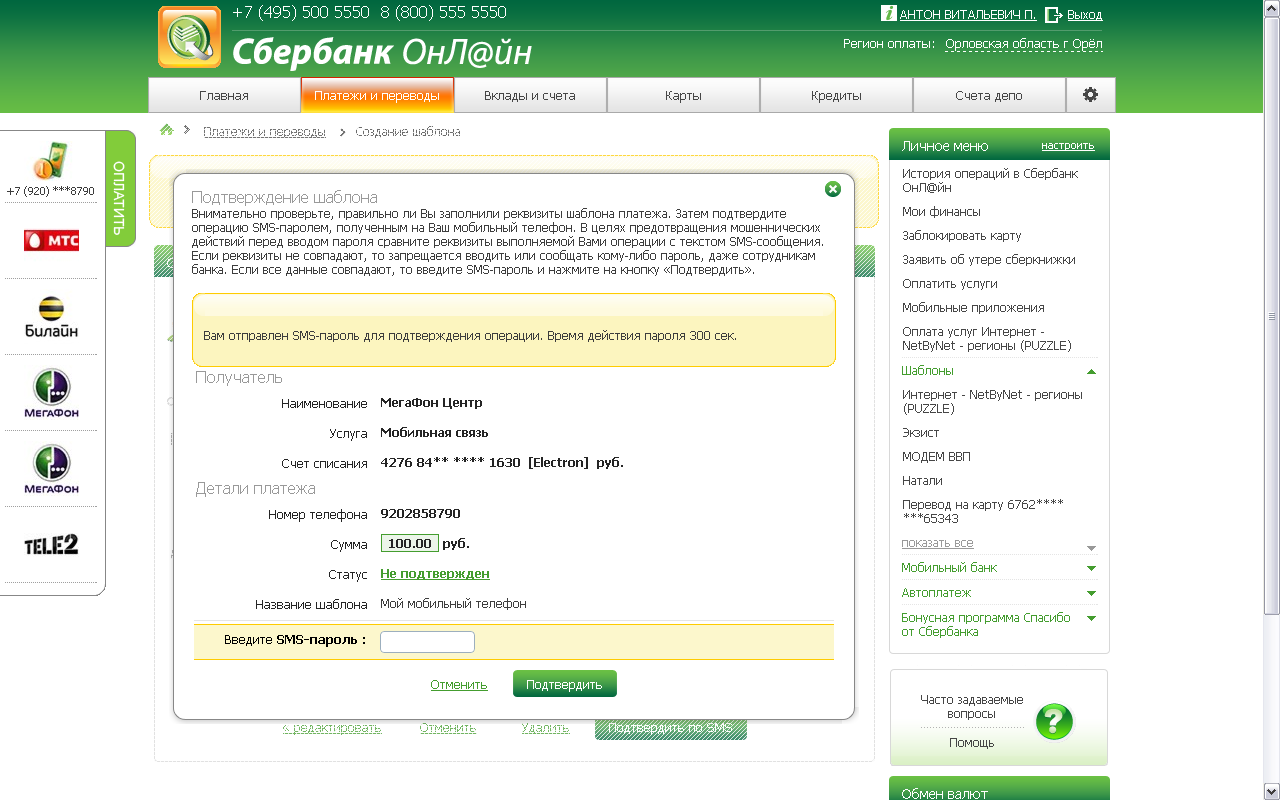
Task: Click Часто задаваемые вопросы link
Action: tap(972, 707)
